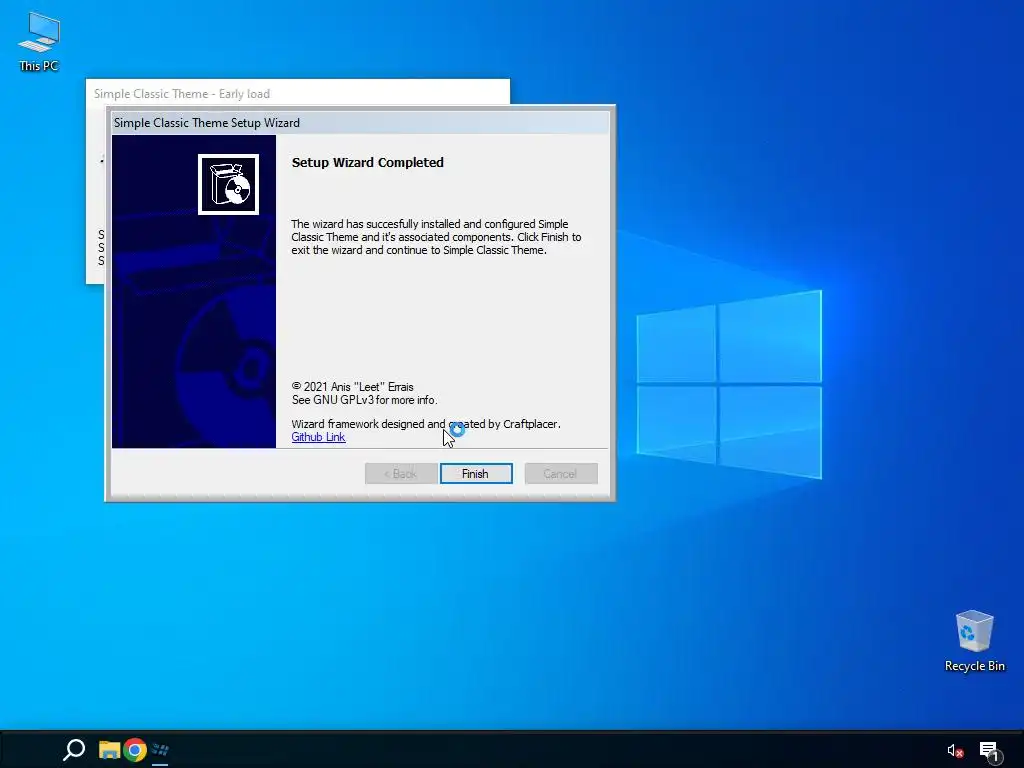Click the disabled Back button

click(x=401, y=473)
